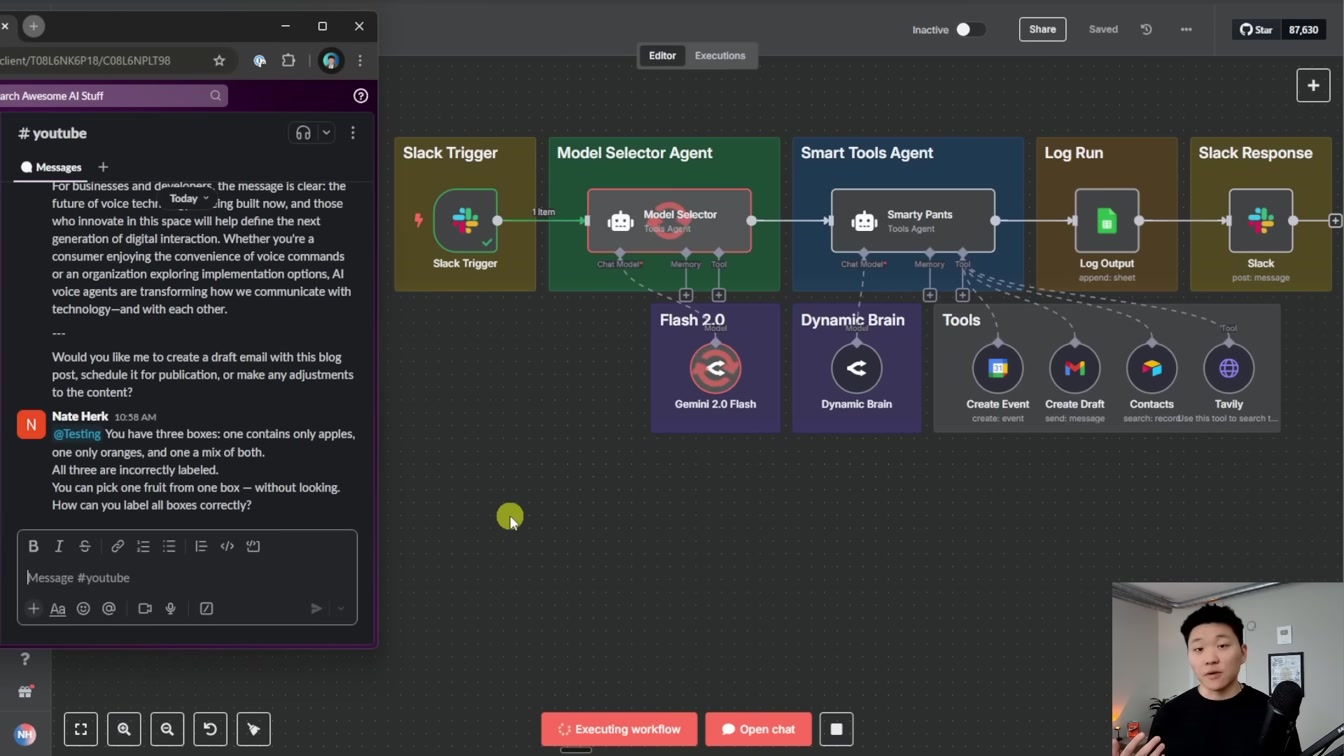
Task: Open Slack help in the top bar
Action: click(361, 96)
